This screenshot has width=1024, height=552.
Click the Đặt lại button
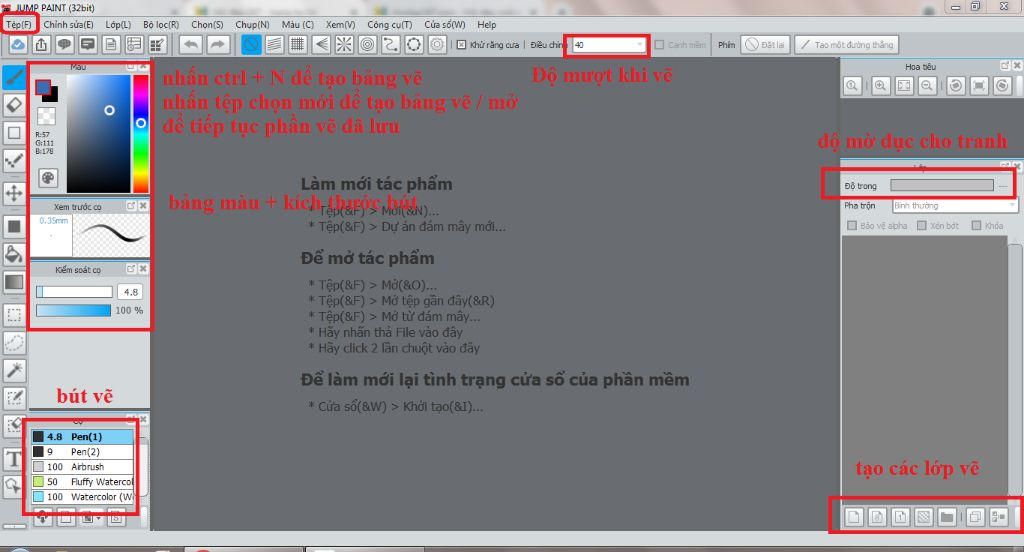pyautogui.click(x=766, y=44)
